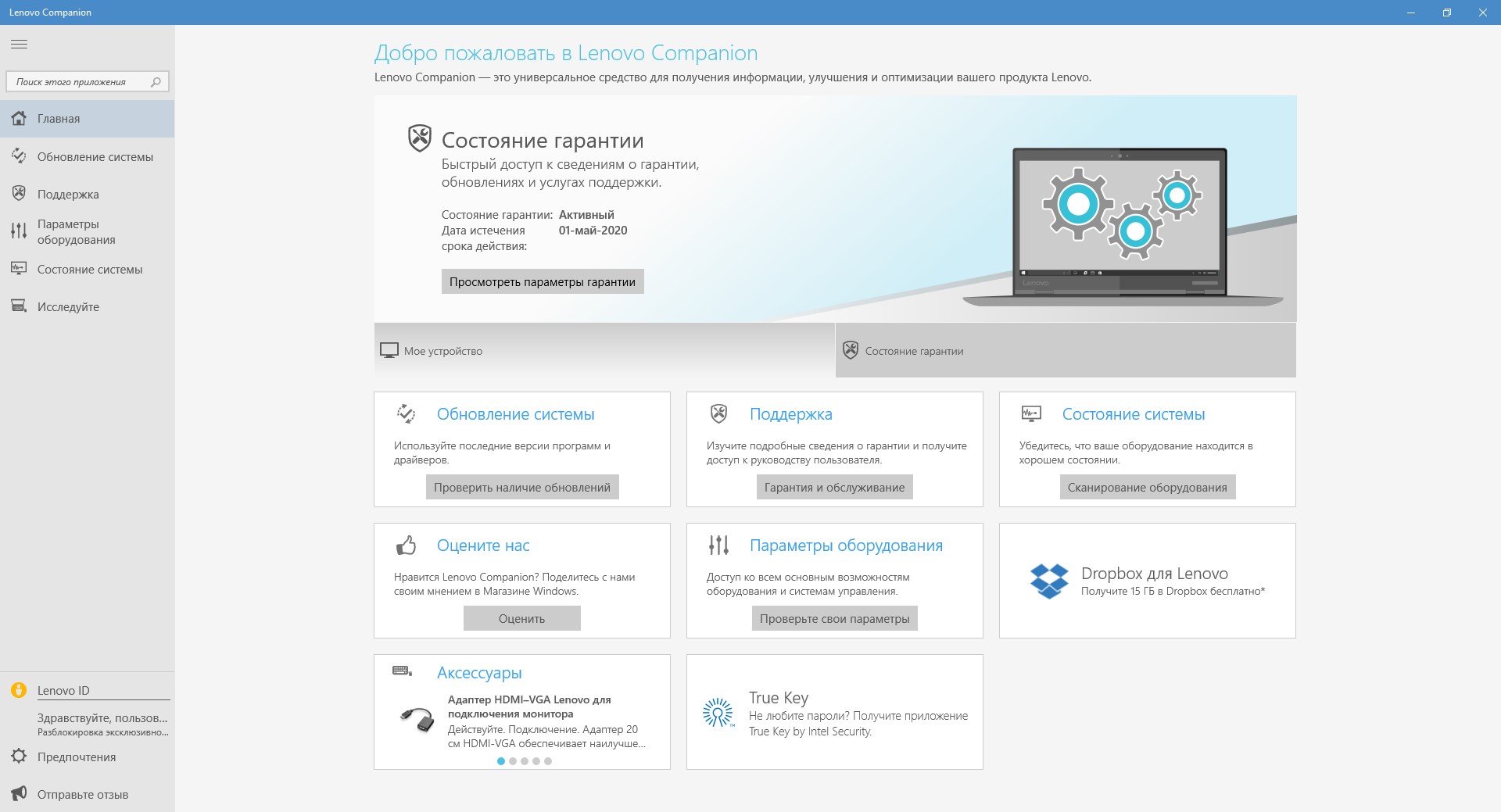Open the Аксессуары card heading
This screenshot has width=1501, height=812.
[x=479, y=673]
